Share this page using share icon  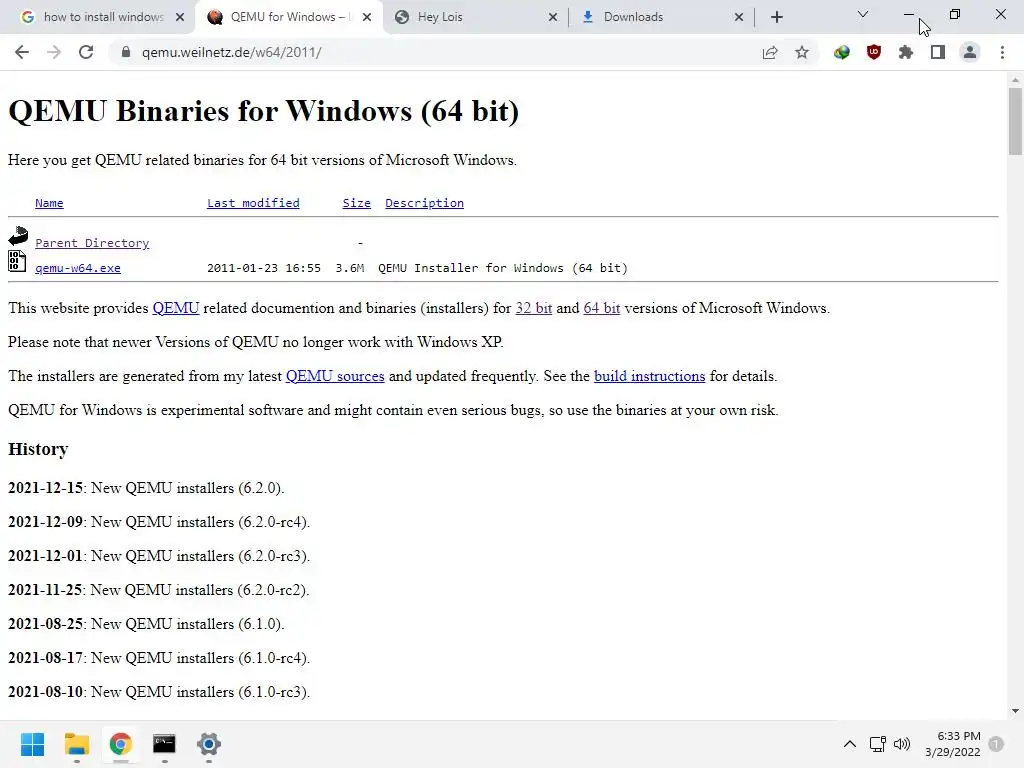pyautogui.click(x=770, y=52)
